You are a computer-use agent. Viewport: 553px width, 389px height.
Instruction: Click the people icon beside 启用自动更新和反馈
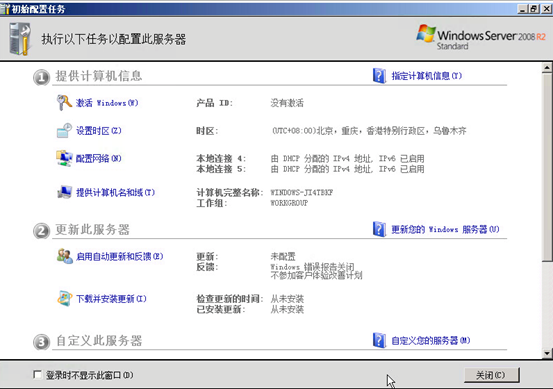65,256
